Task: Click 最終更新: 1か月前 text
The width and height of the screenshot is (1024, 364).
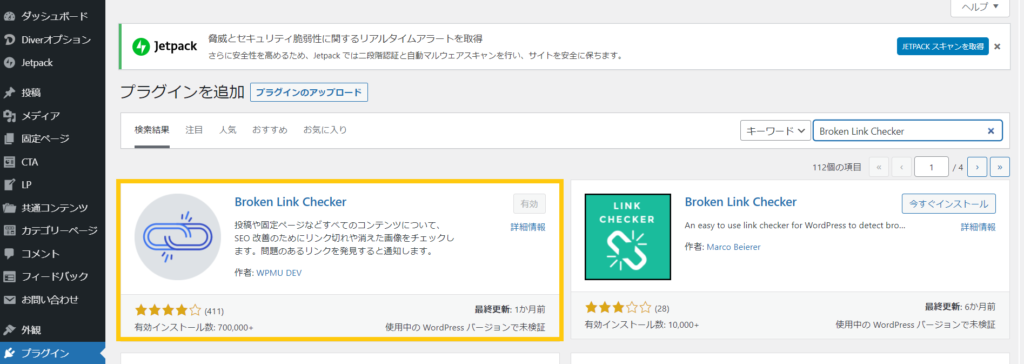Action: (x=510, y=309)
